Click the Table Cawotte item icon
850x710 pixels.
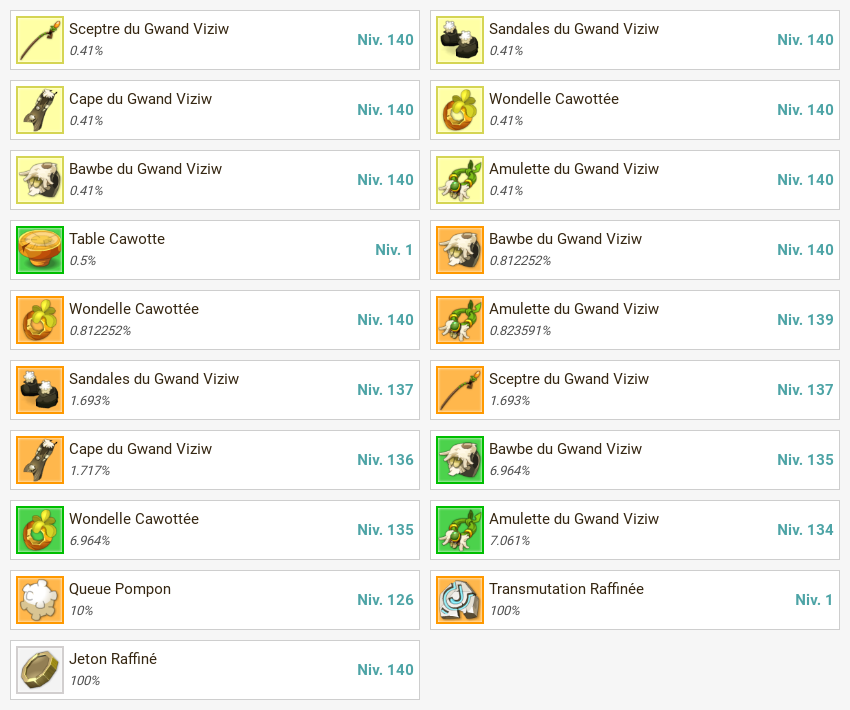[x=40, y=250]
